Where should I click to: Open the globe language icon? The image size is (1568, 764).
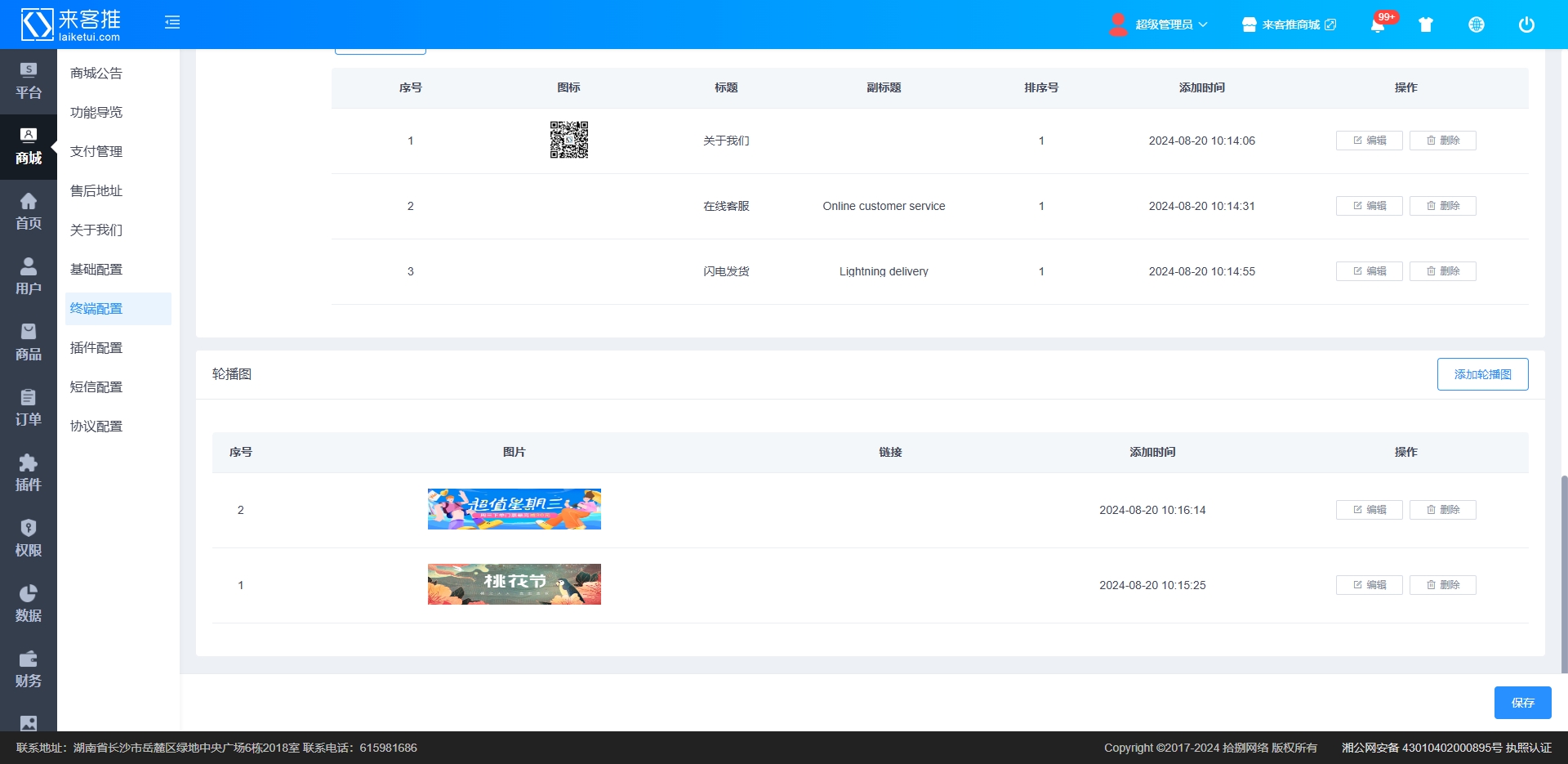pyautogui.click(x=1477, y=25)
